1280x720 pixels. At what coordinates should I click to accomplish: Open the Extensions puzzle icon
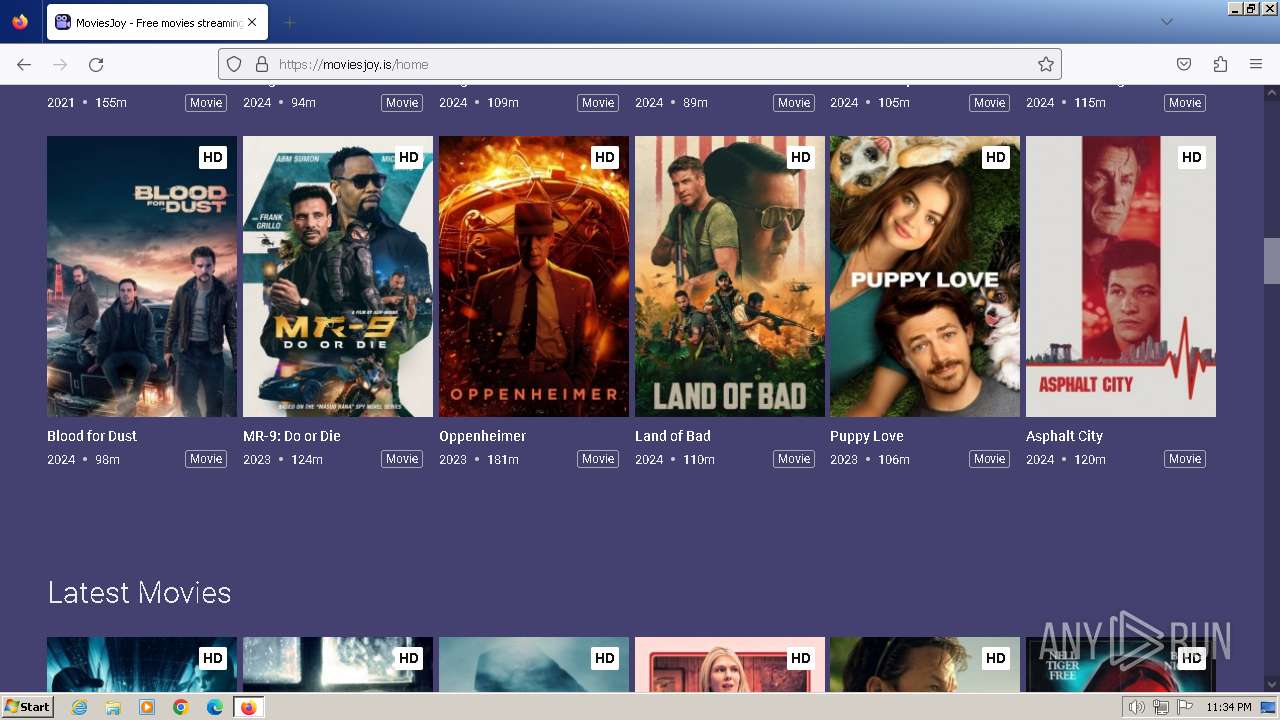(1220, 64)
